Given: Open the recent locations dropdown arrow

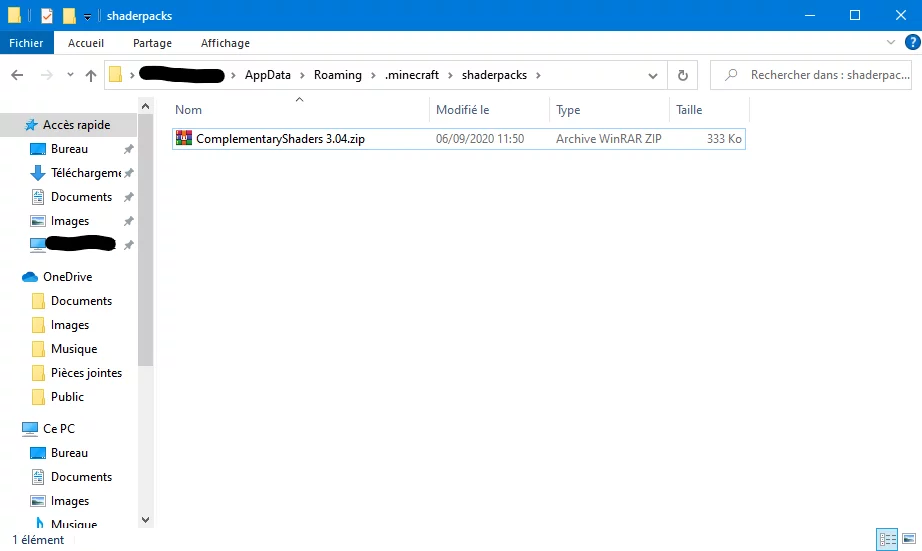Looking at the screenshot, I should pyautogui.click(x=70, y=75).
